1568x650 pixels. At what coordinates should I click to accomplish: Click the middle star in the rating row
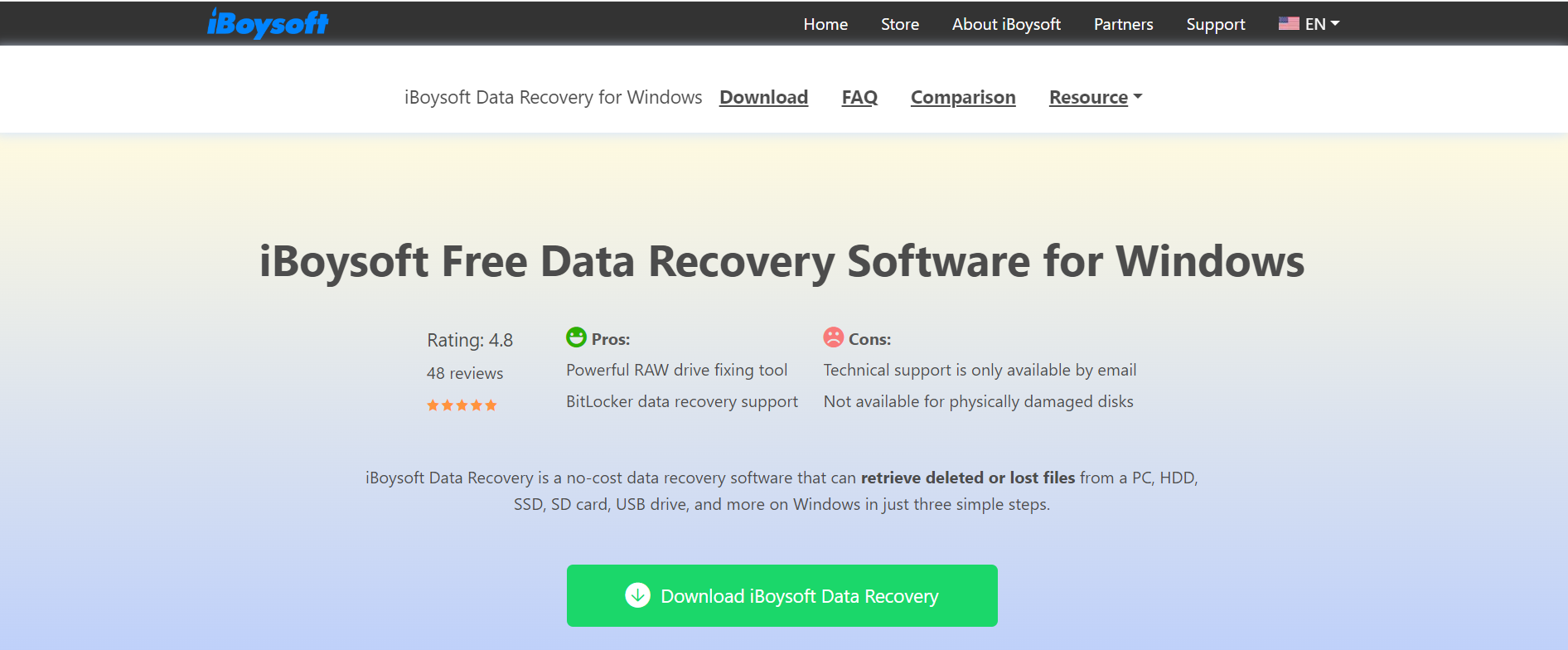pos(462,405)
